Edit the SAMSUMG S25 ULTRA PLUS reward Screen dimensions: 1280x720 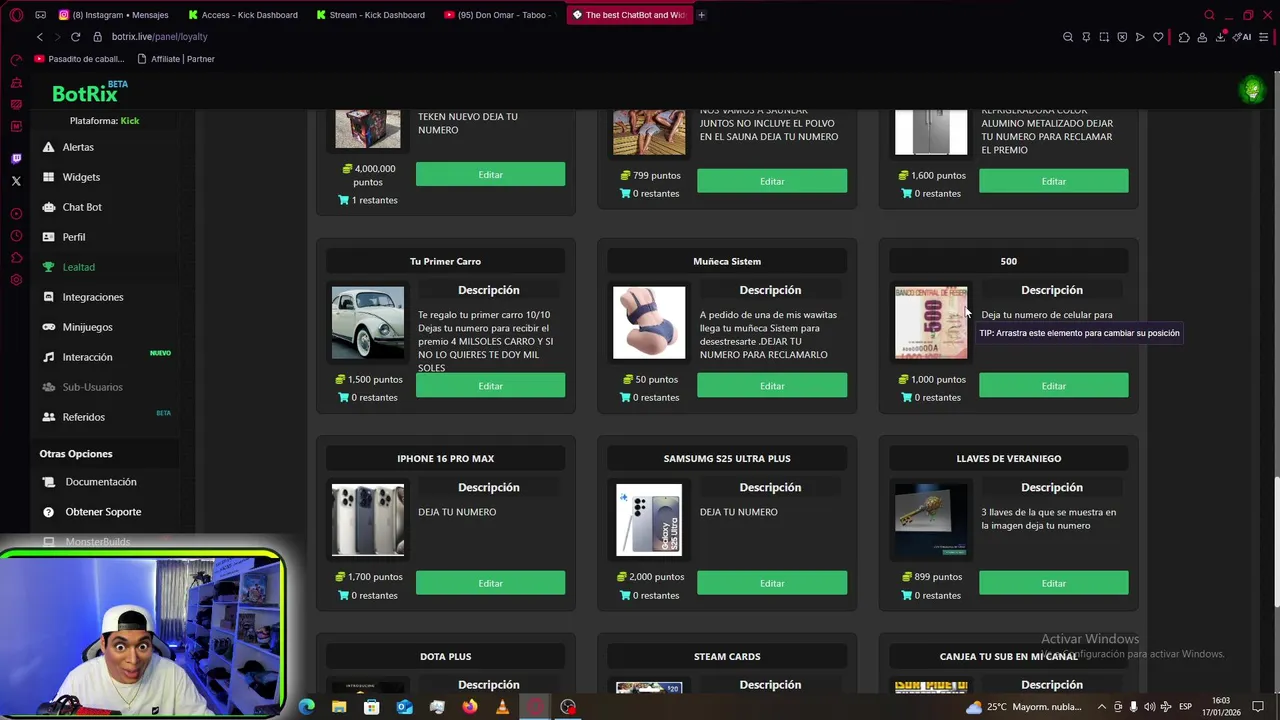[x=772, y=583]
